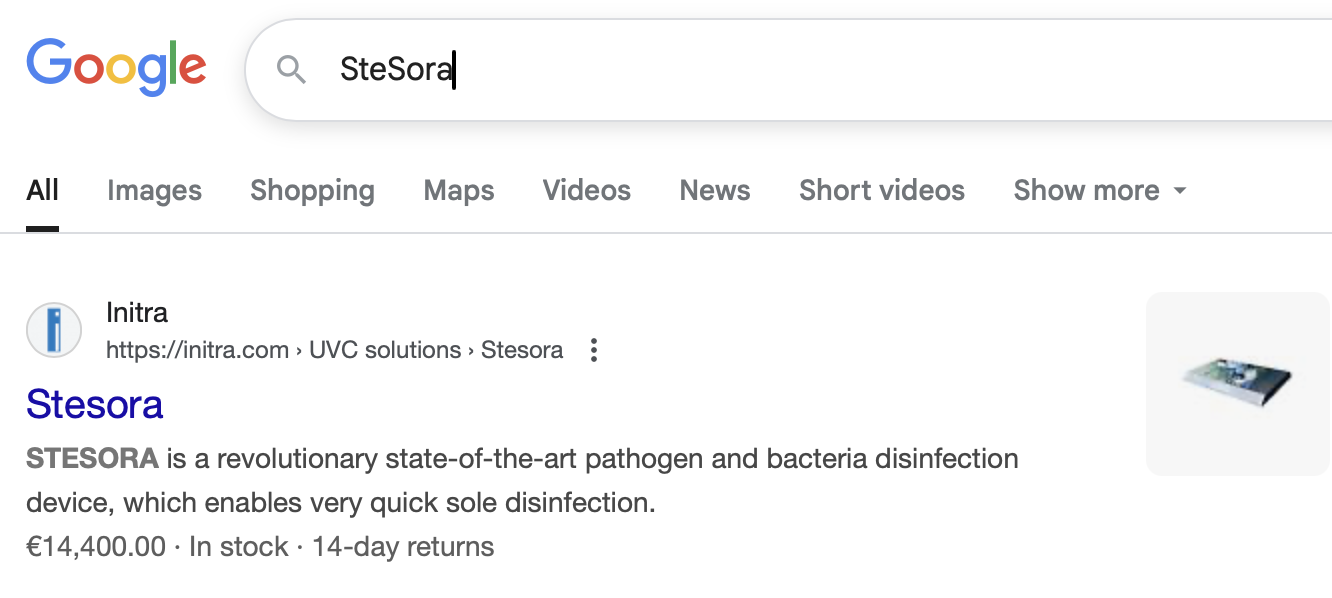Go to the News tab
Viewport: 1332px width, 598px height.
(x=715, y=190)
